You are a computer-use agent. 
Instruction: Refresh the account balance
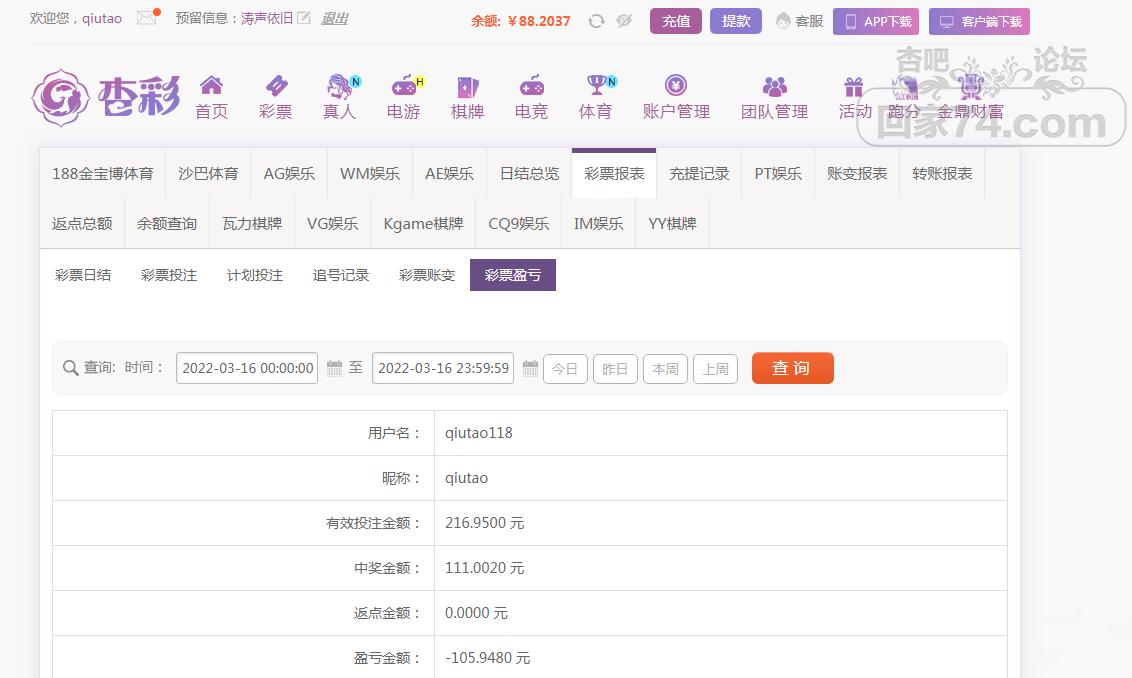596,21
